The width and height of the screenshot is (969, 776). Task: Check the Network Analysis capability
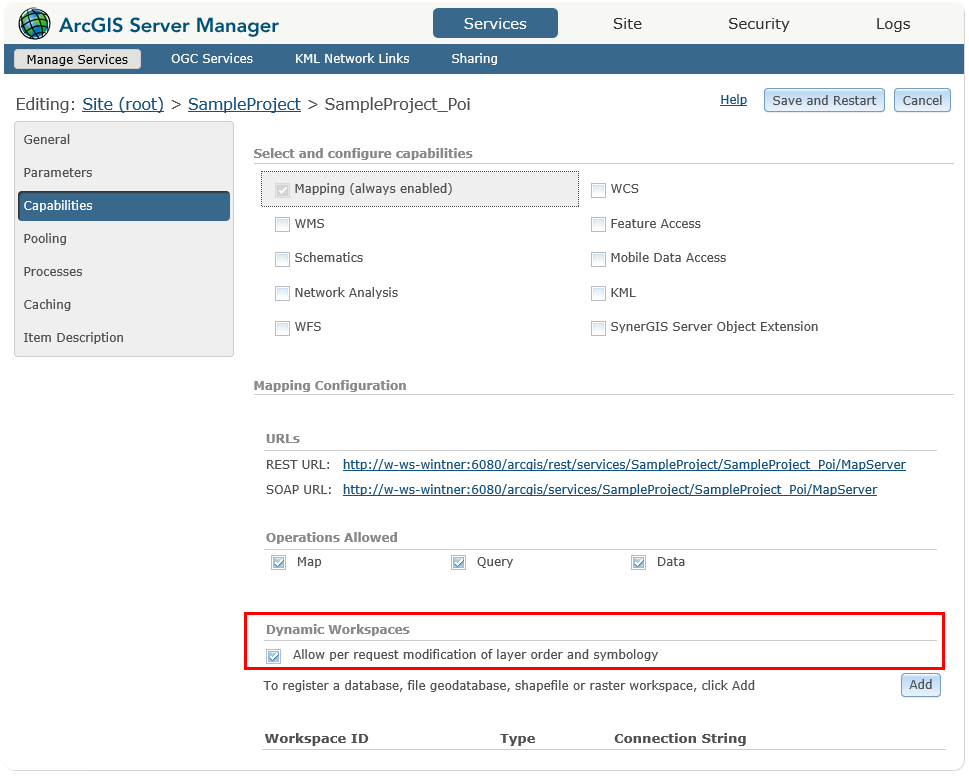(282, 293)
